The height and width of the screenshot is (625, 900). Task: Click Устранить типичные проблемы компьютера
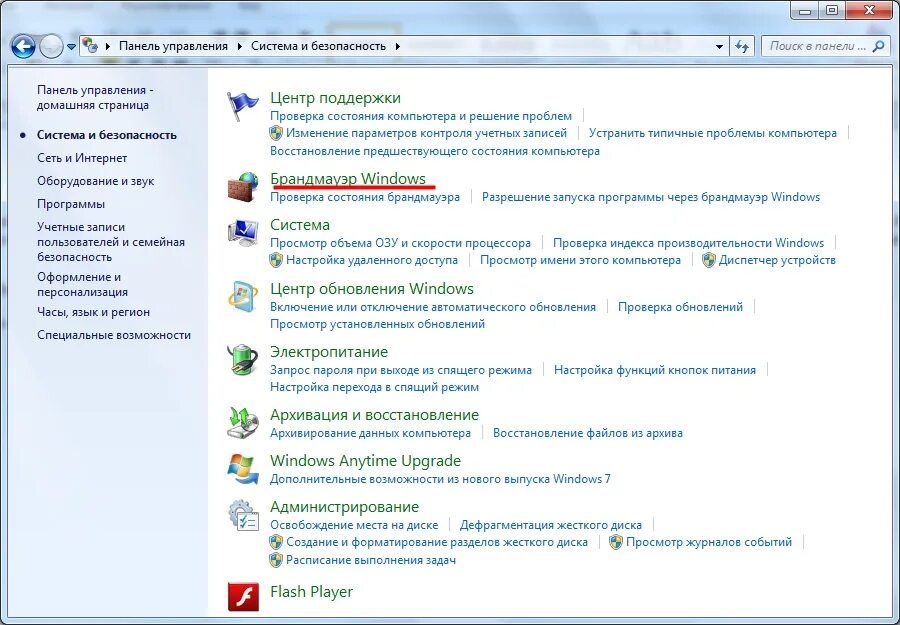pyautogui.click(x=713, y=133)
